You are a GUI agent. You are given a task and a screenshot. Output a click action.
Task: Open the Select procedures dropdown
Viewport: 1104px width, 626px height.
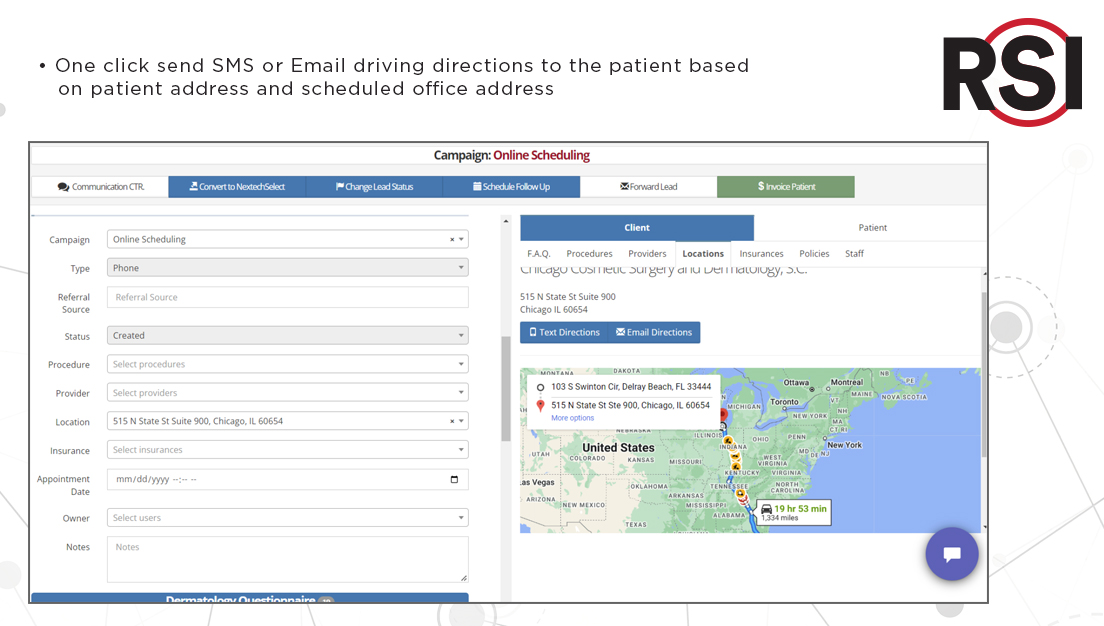click(287, 364)
